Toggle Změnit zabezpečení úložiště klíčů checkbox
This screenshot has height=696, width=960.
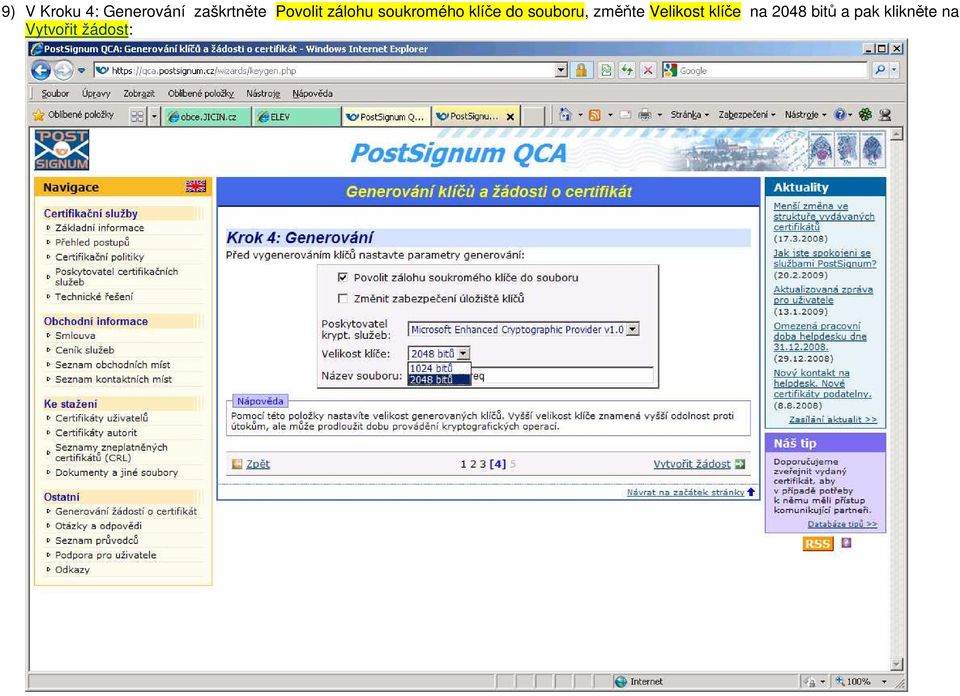click(x=343, y=299)
